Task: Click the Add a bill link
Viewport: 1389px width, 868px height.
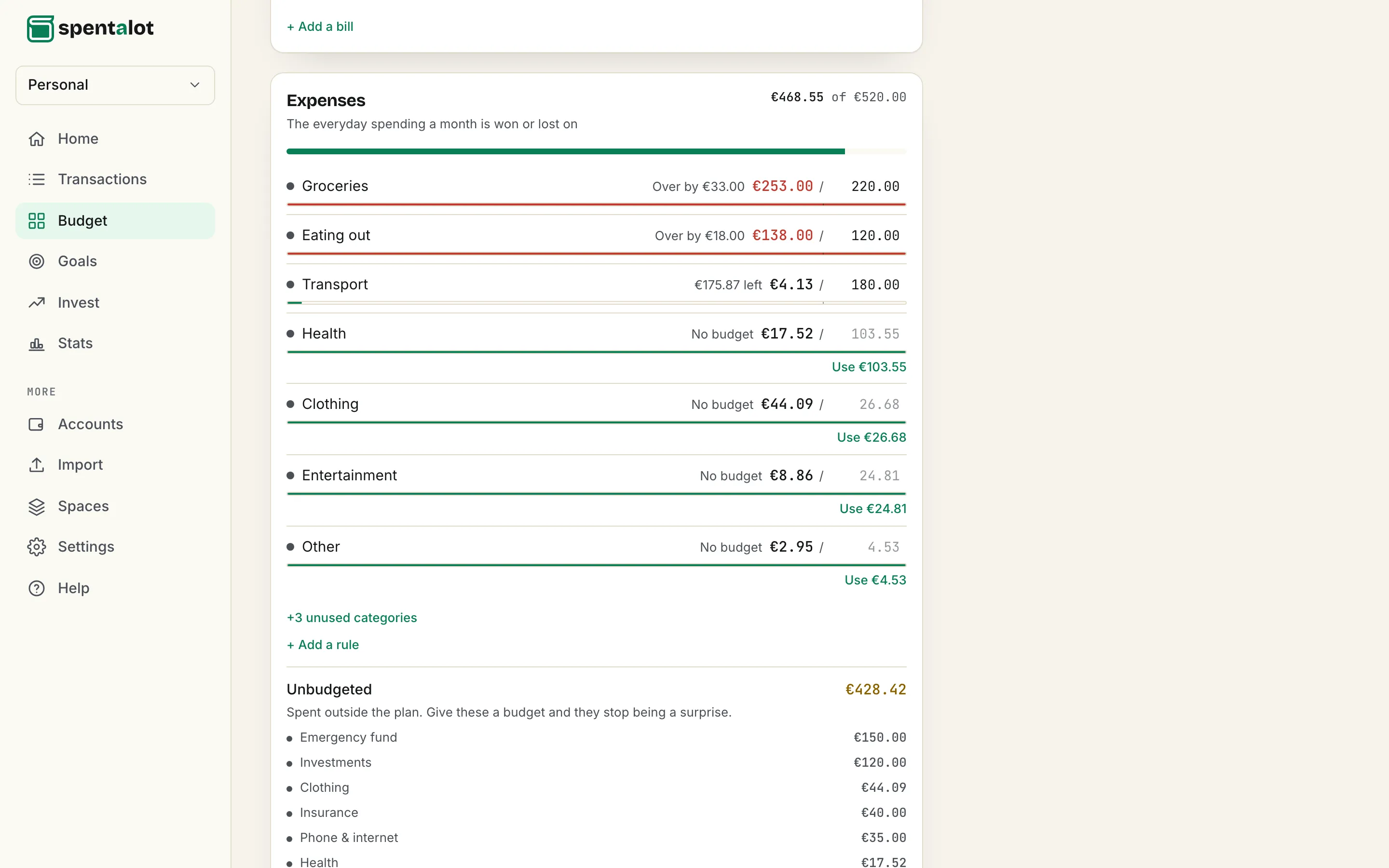Action: pyautogui.click(x=320, y=27)
